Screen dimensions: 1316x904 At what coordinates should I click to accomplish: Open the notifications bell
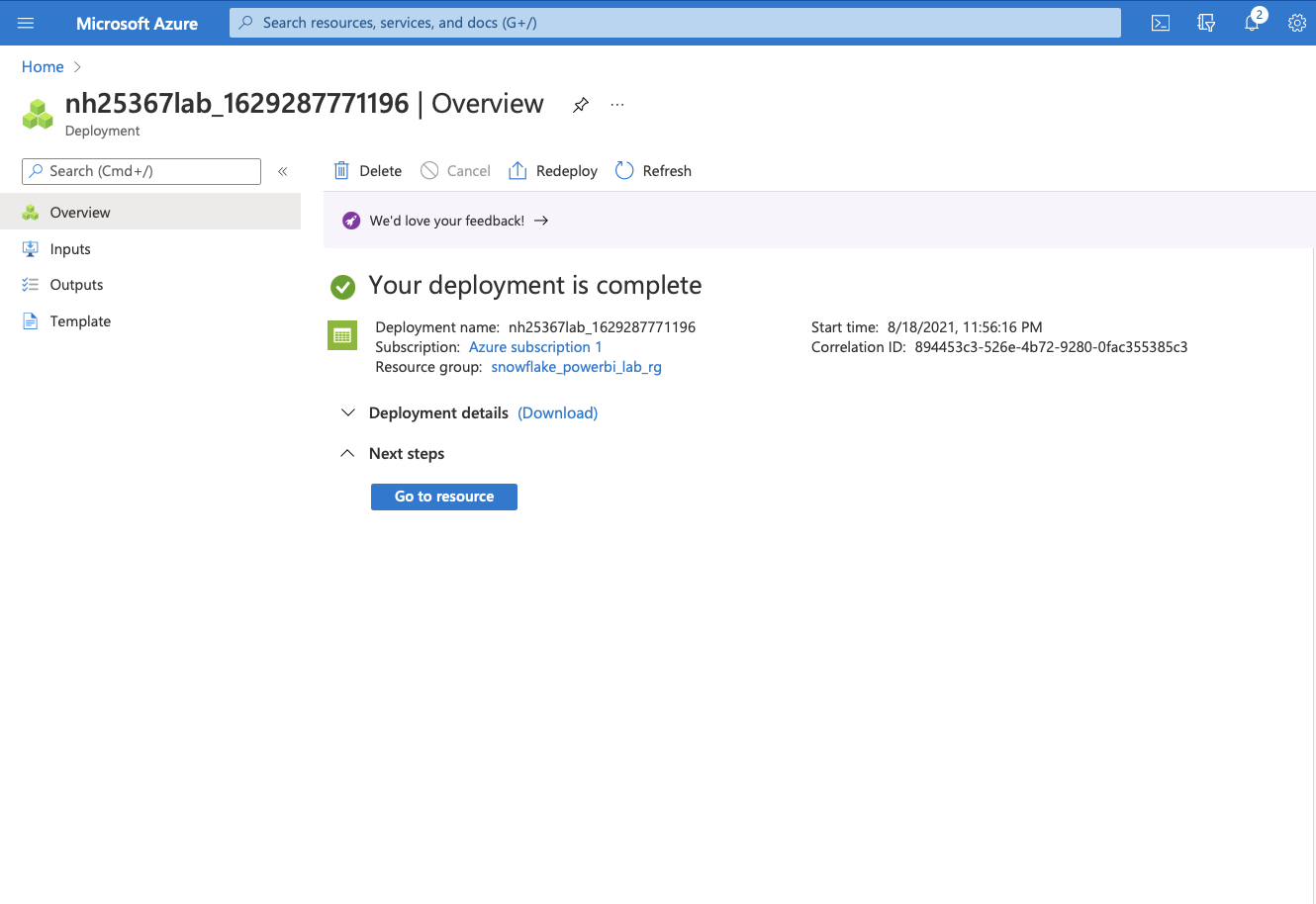click(1252, 23)
